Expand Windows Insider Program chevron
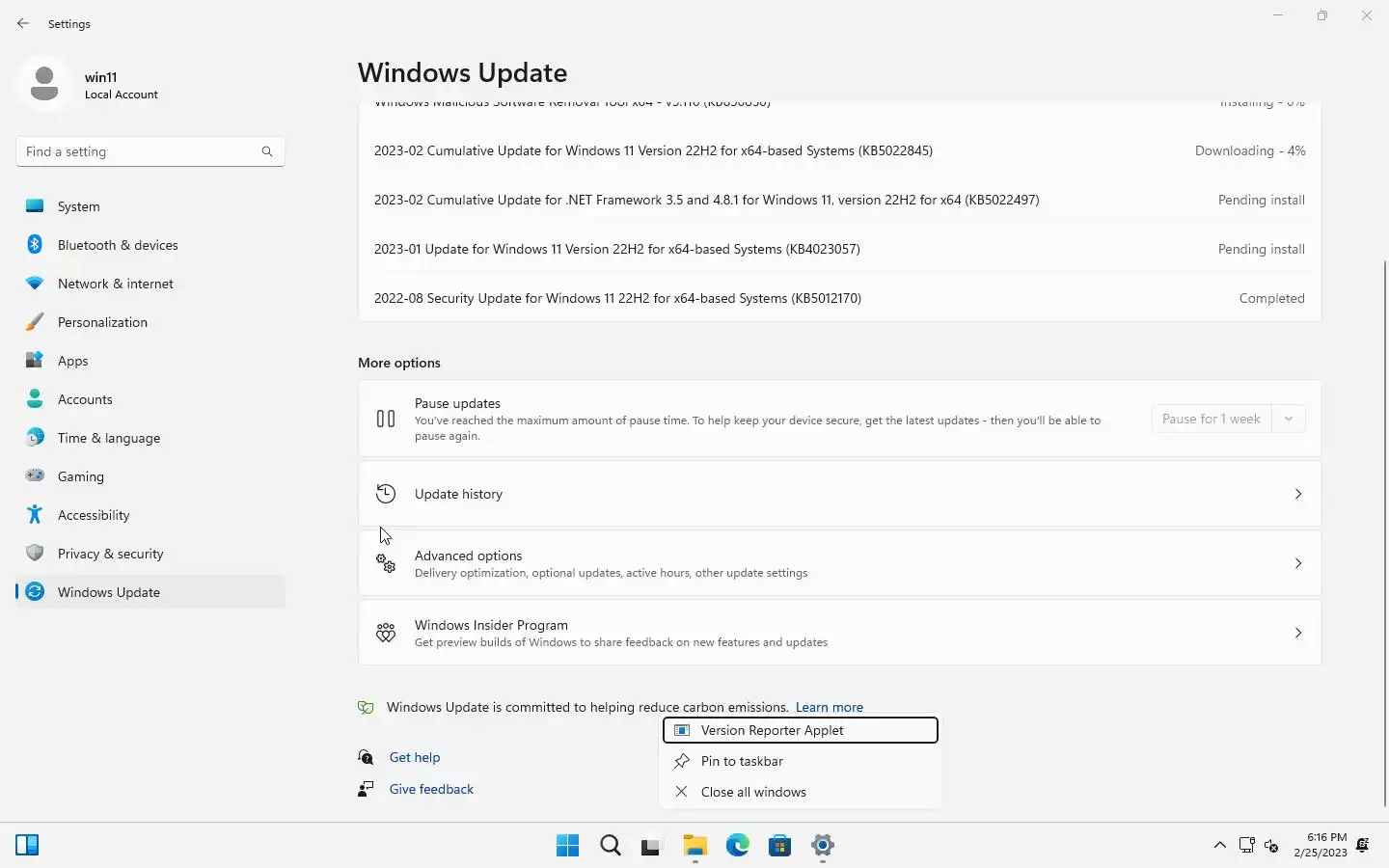Viewport: 1389px width, 868px height. (x=1298, y=633)
